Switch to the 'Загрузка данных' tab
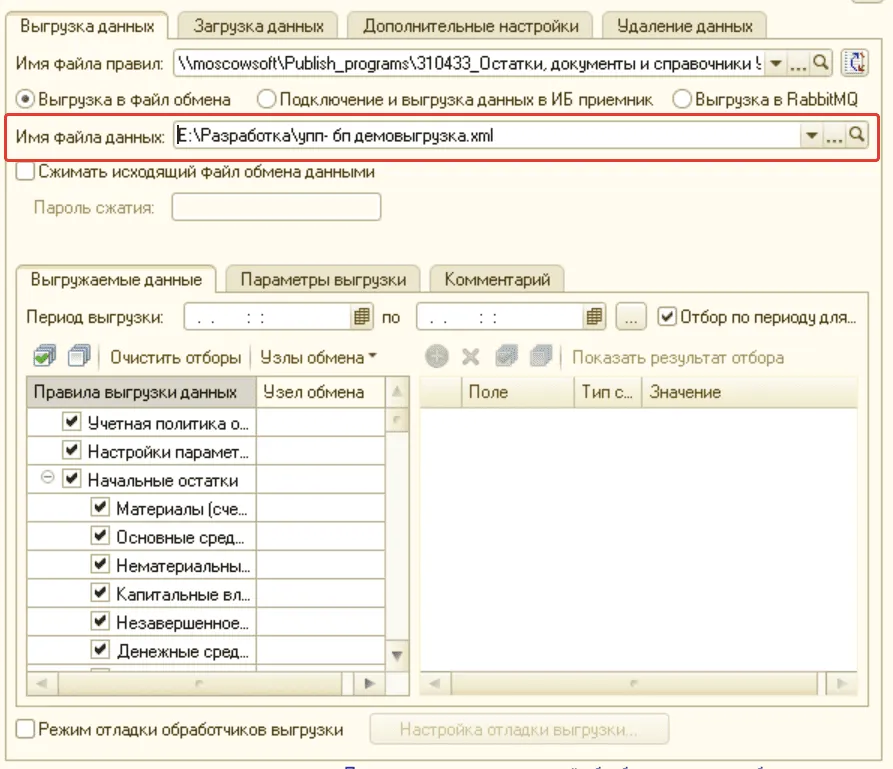The height and width of the screenshot is (769, 893). (258, 25)
